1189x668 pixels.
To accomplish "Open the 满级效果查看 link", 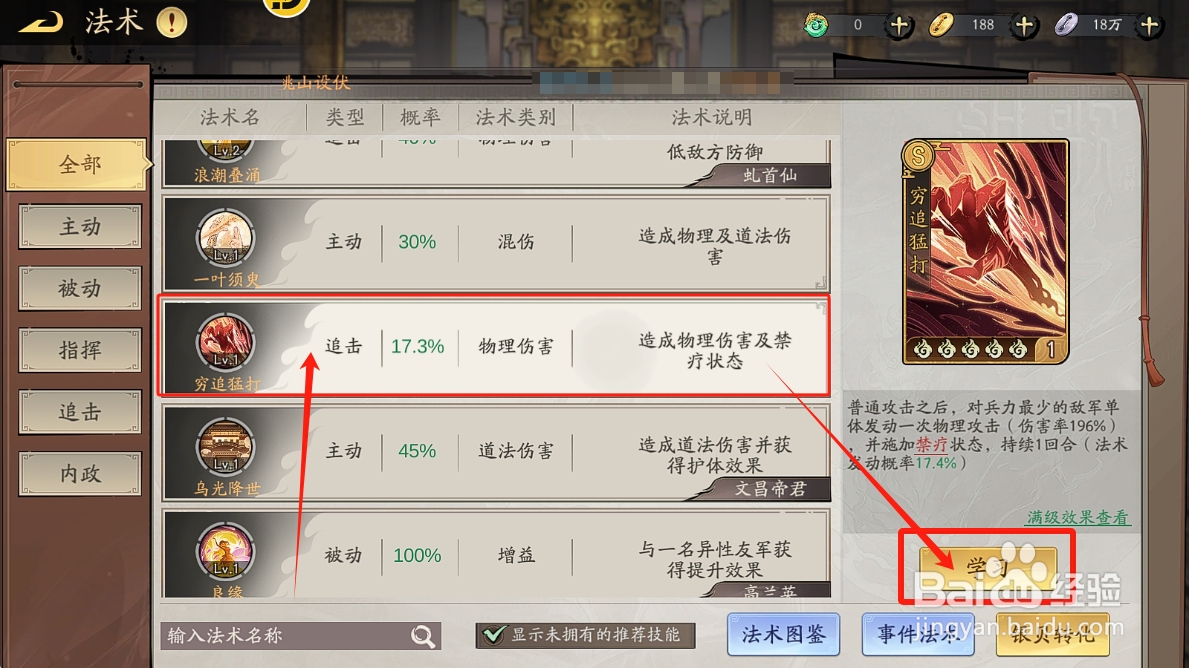I will pyautogui.click(x=1078, y=518).
